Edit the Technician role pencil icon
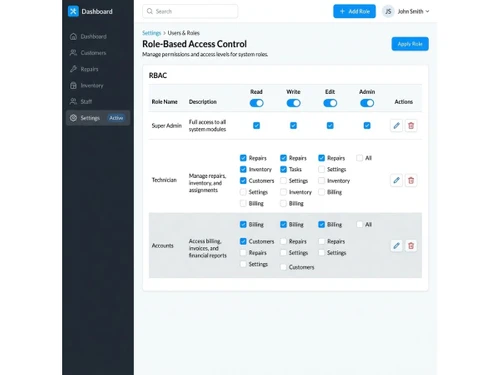The height and width of the screenshot is (375, 500). pos(396,180)
